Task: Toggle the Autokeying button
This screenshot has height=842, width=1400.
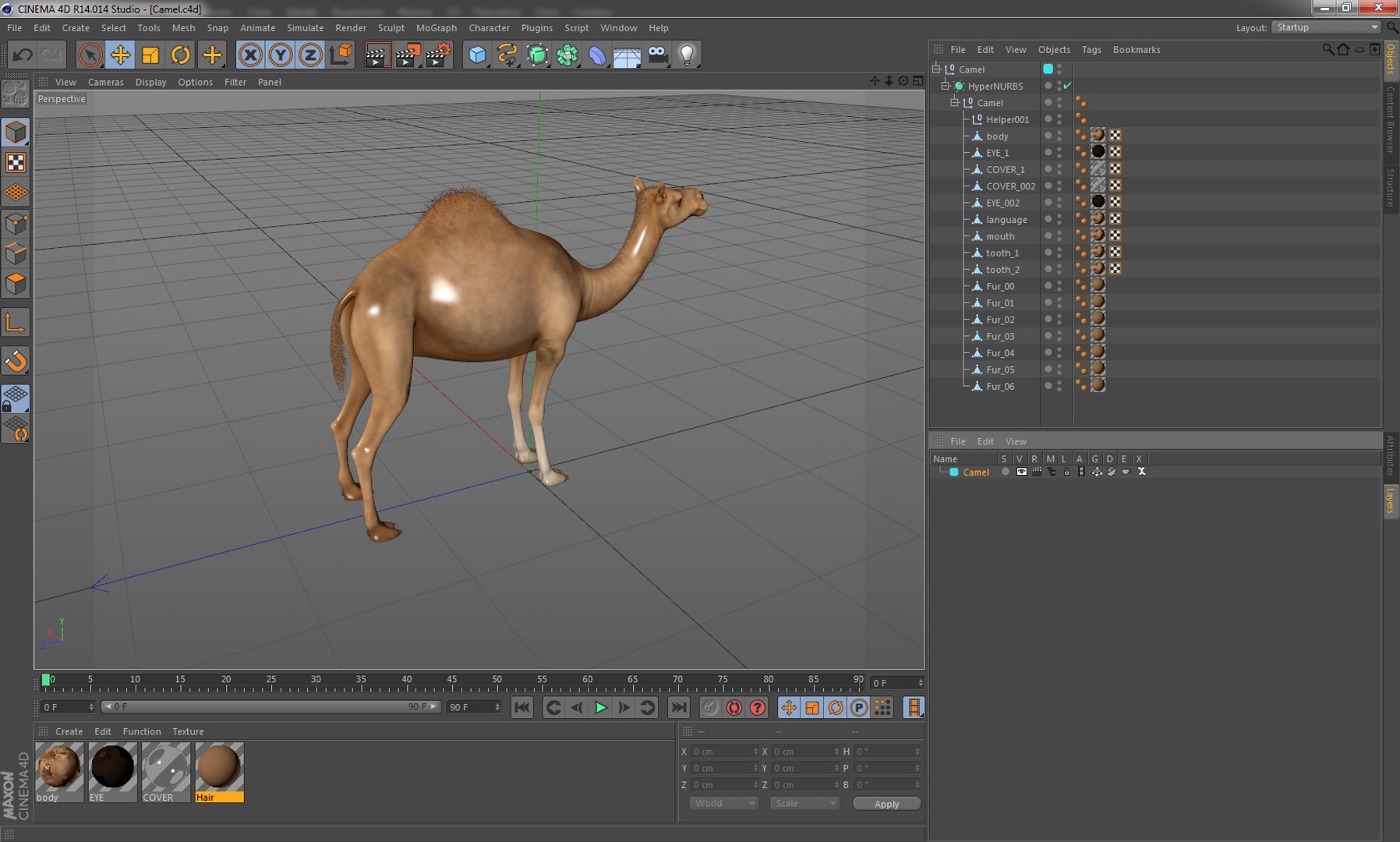Action: tap(734, 707)
